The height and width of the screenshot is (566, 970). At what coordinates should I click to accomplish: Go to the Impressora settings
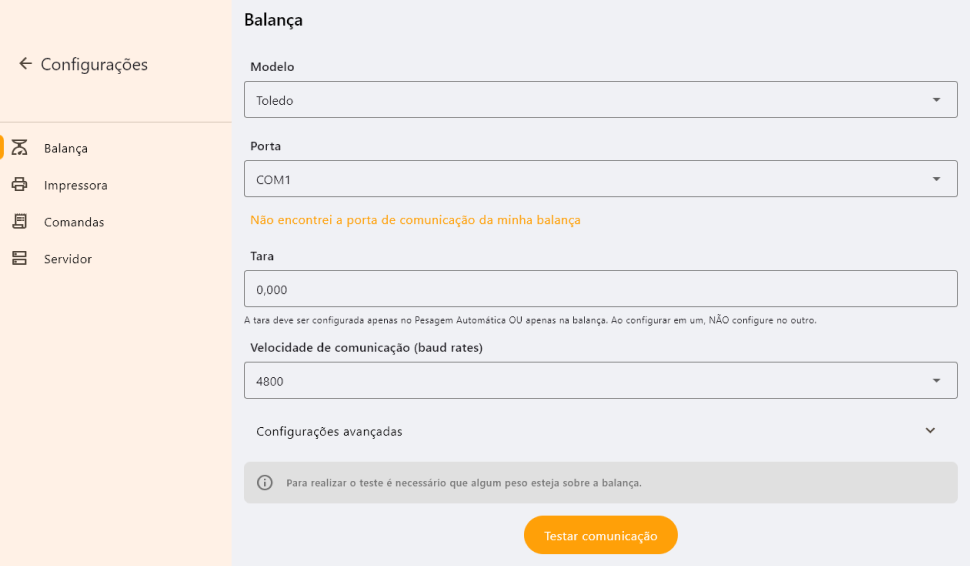75,185
